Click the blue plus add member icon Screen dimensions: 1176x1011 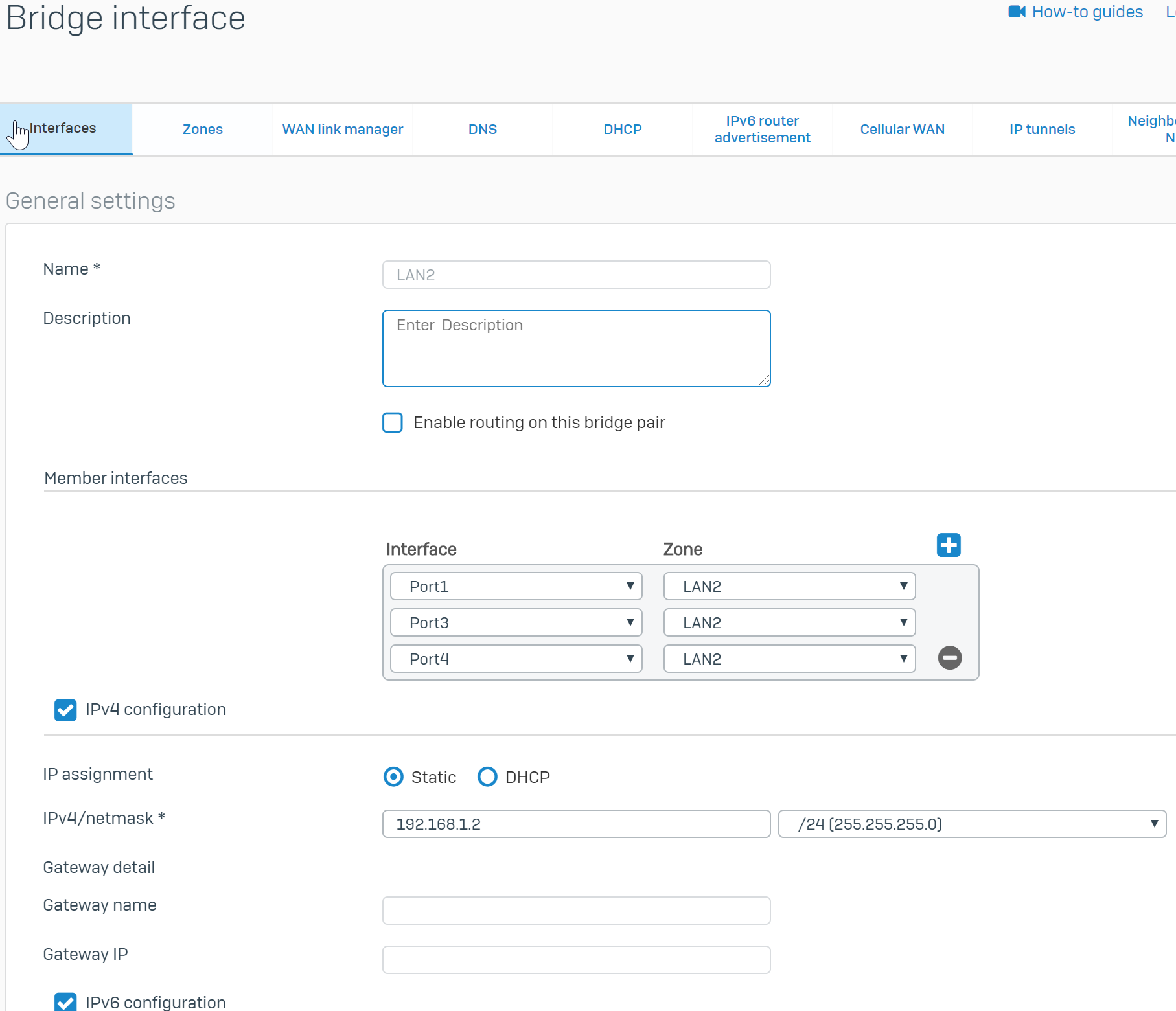tap(949, 545)
